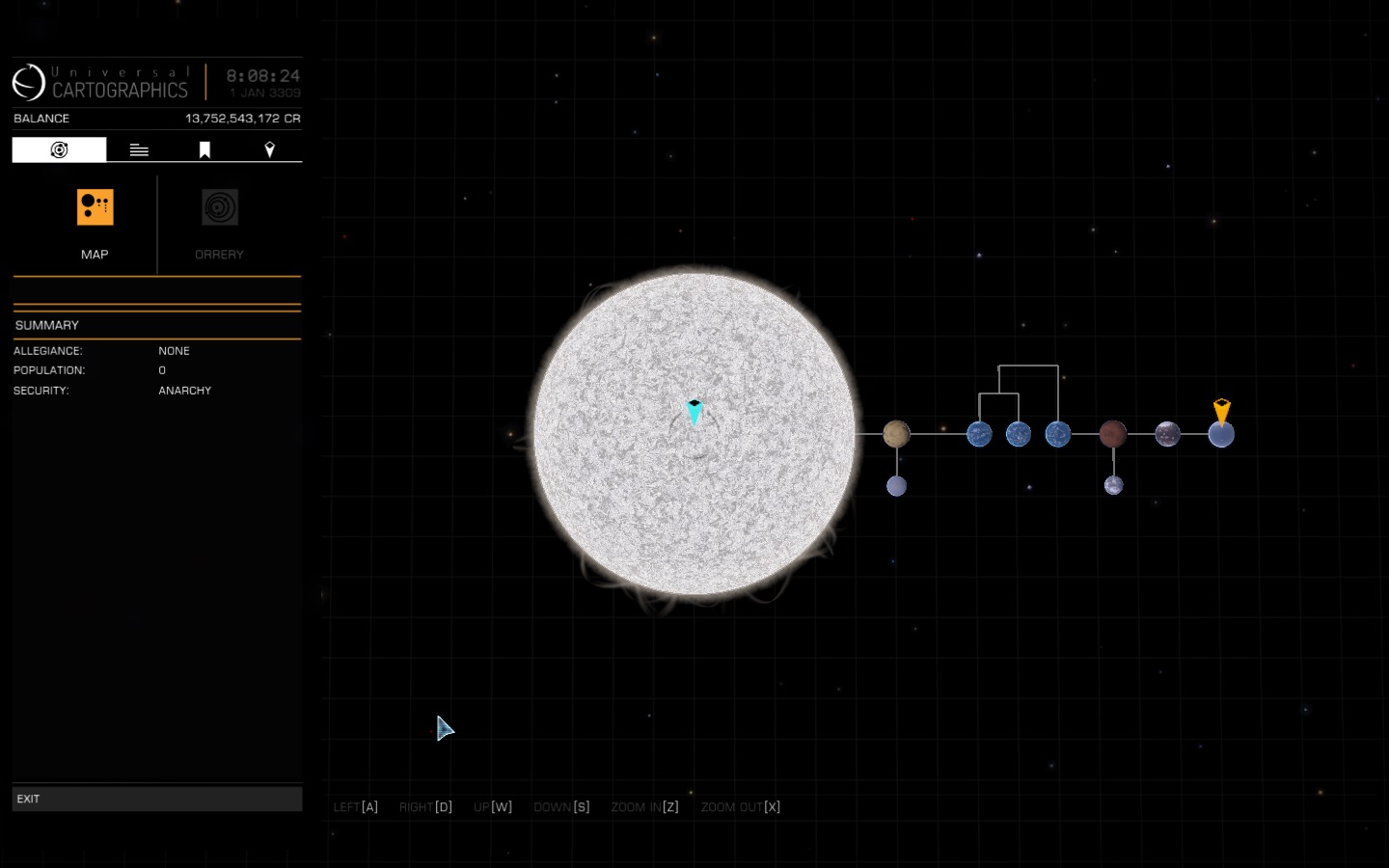The height and width of the screenshot is (868, 1389).
Task: Click the RIGHT [D] control hint
Action: 425,807
